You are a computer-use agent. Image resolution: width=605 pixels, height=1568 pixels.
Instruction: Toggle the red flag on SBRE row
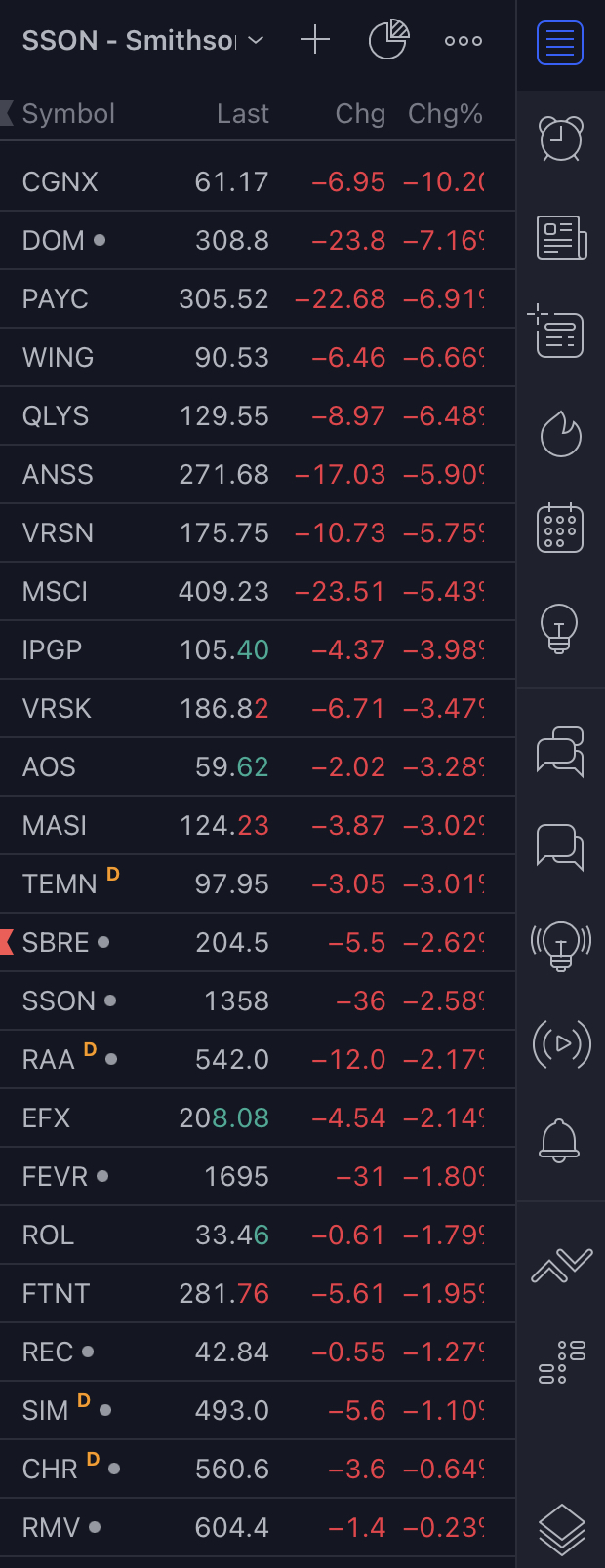pos(7,942)
